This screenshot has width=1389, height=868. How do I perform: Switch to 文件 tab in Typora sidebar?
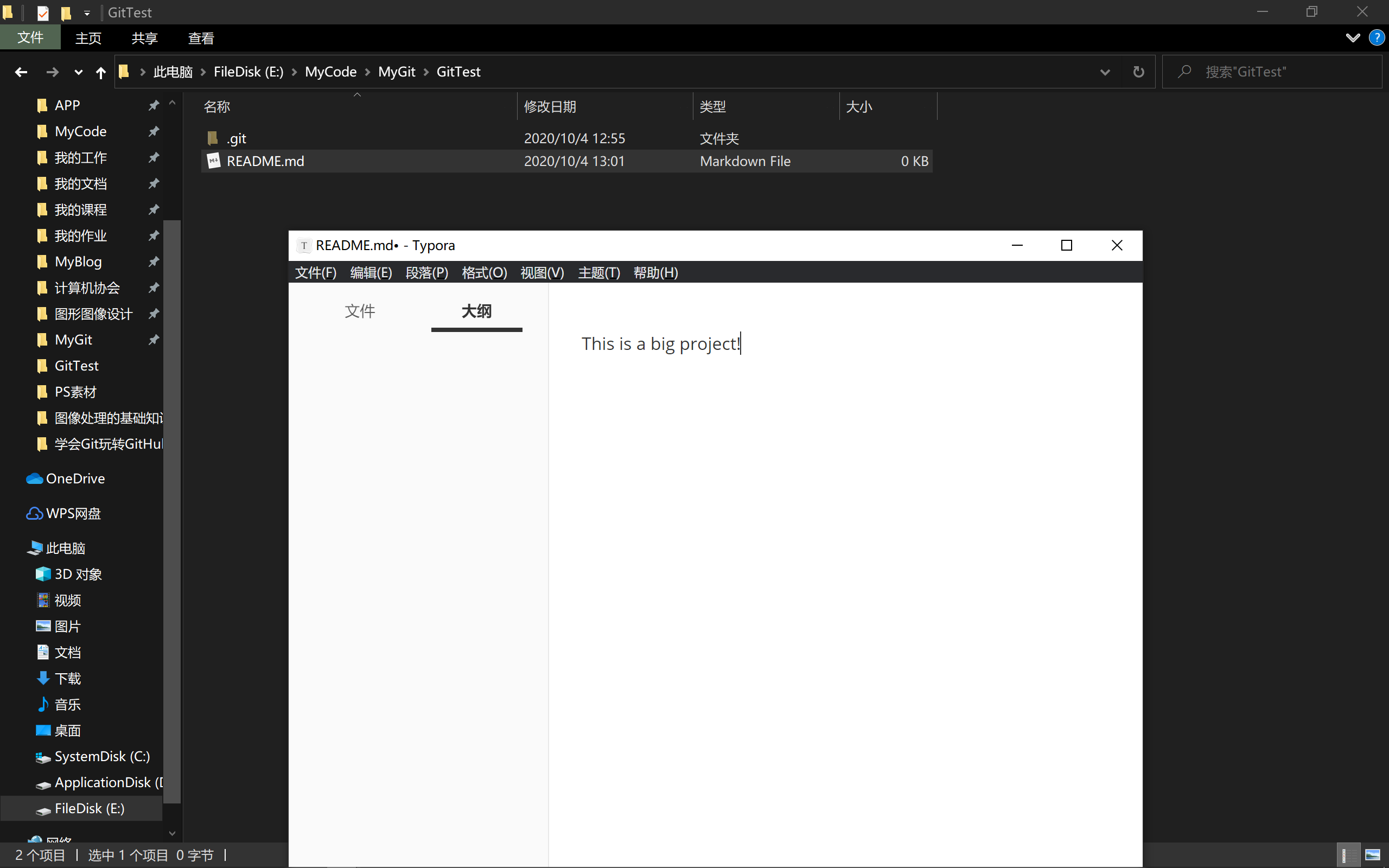click(x=360, y=312)
